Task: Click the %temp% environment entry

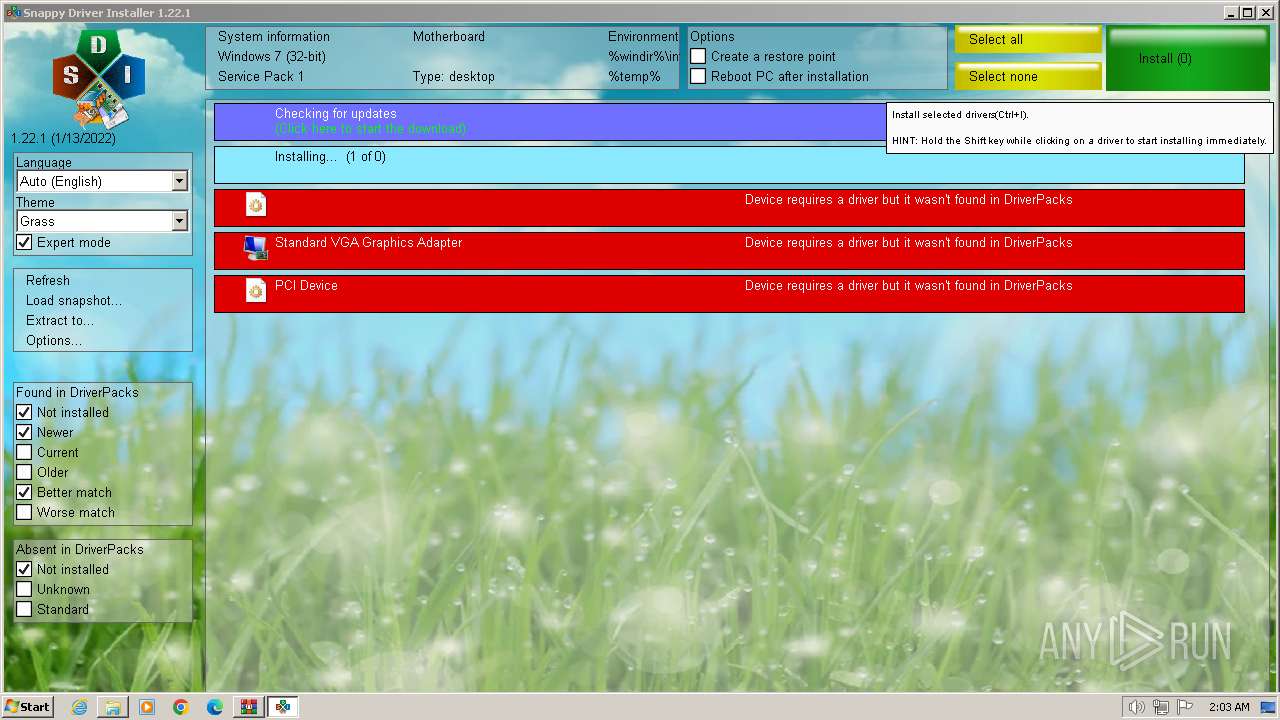Action: 634,77
